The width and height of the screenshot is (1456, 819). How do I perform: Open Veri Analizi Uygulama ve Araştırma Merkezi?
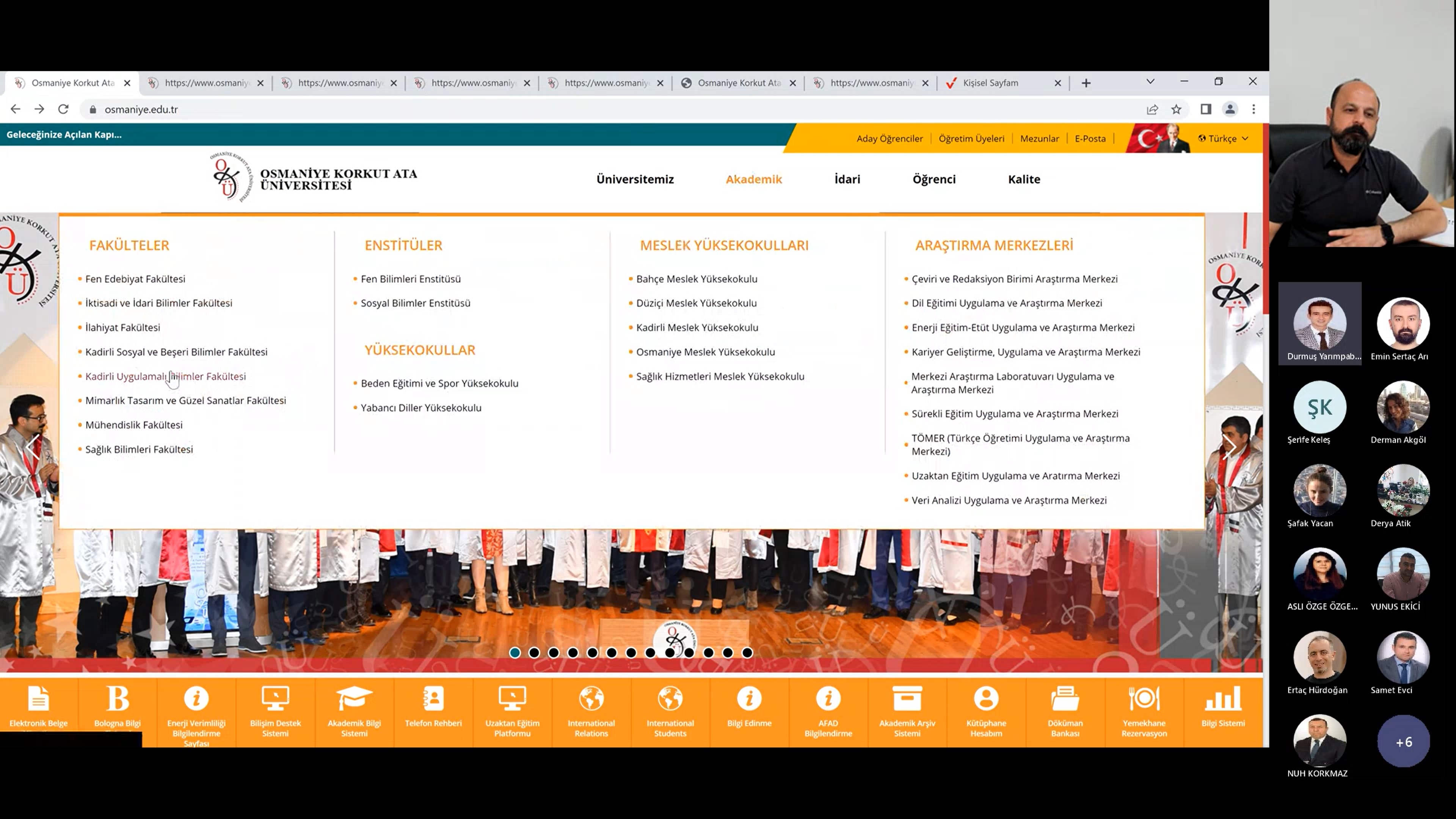click(1008, 500)
